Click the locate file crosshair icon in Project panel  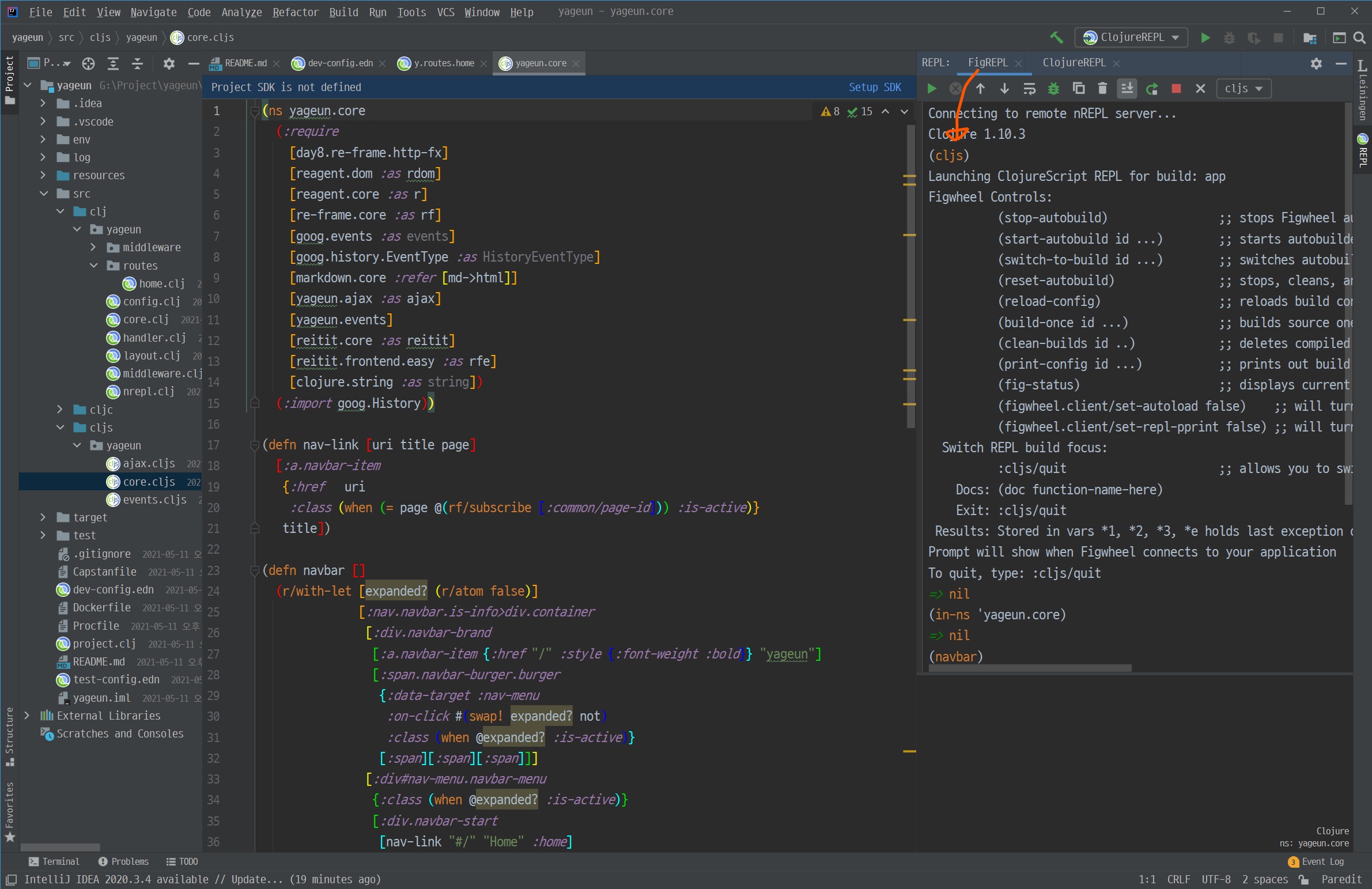tap(88, 63)
